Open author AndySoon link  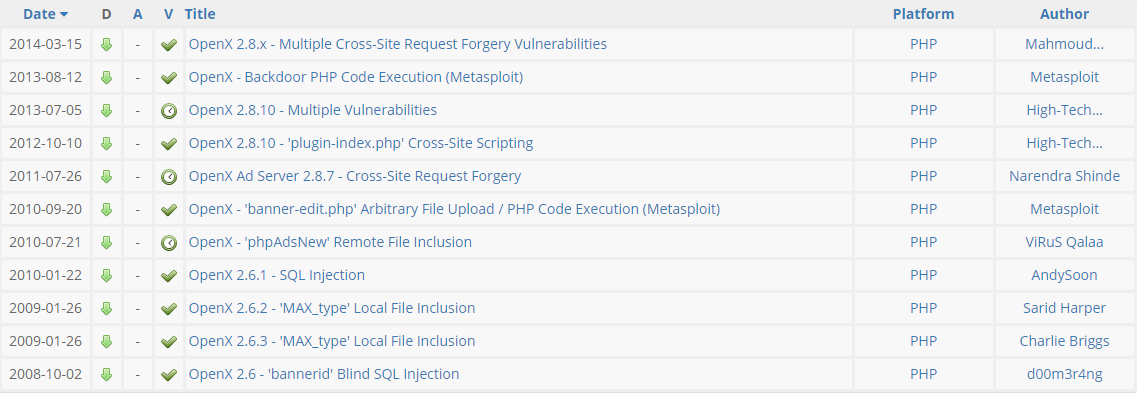pos(1064,276)
